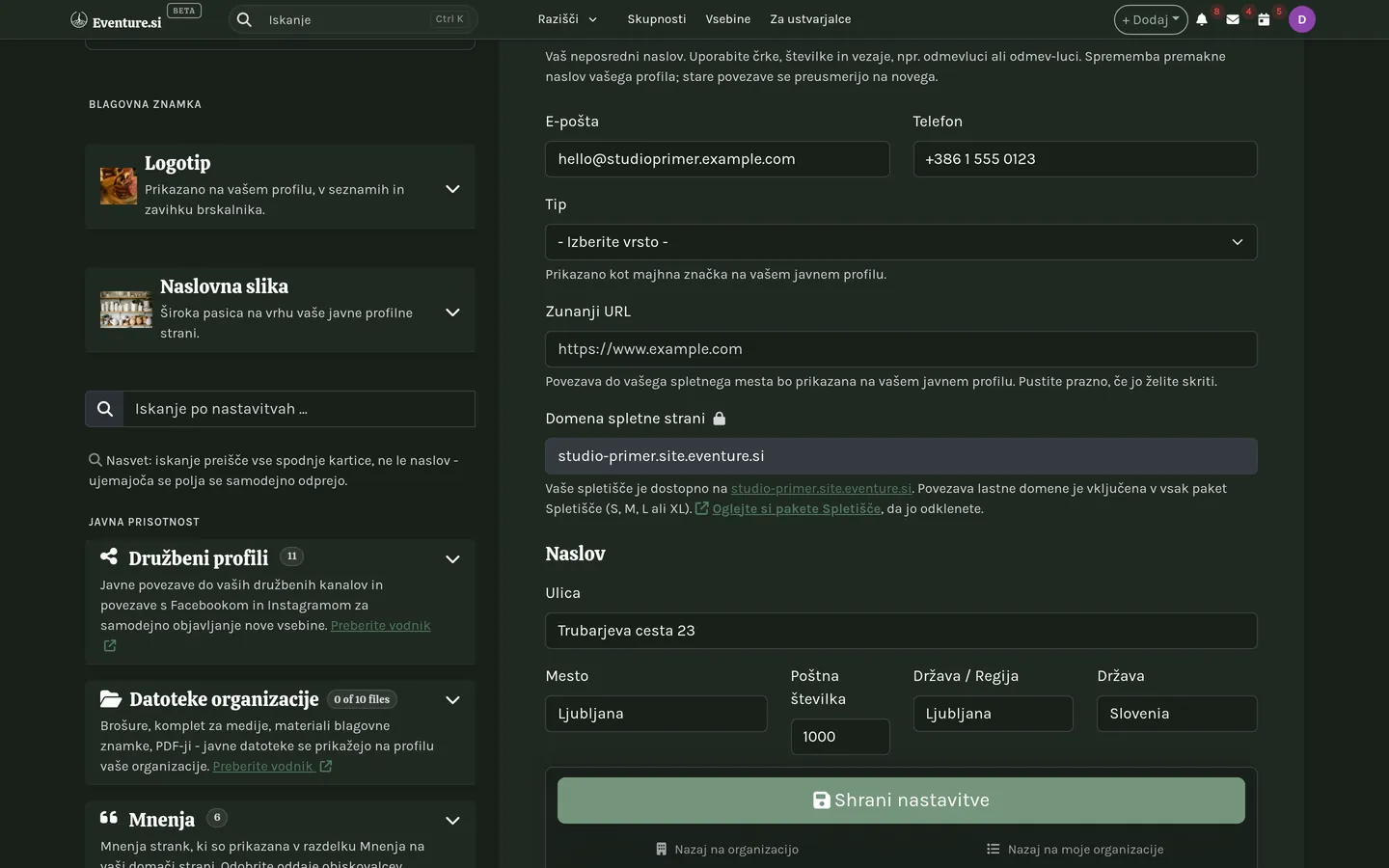Expand the Logotip card
Image resolution: width=1389 pixels, height=868 pixels.
click(452, 189)
